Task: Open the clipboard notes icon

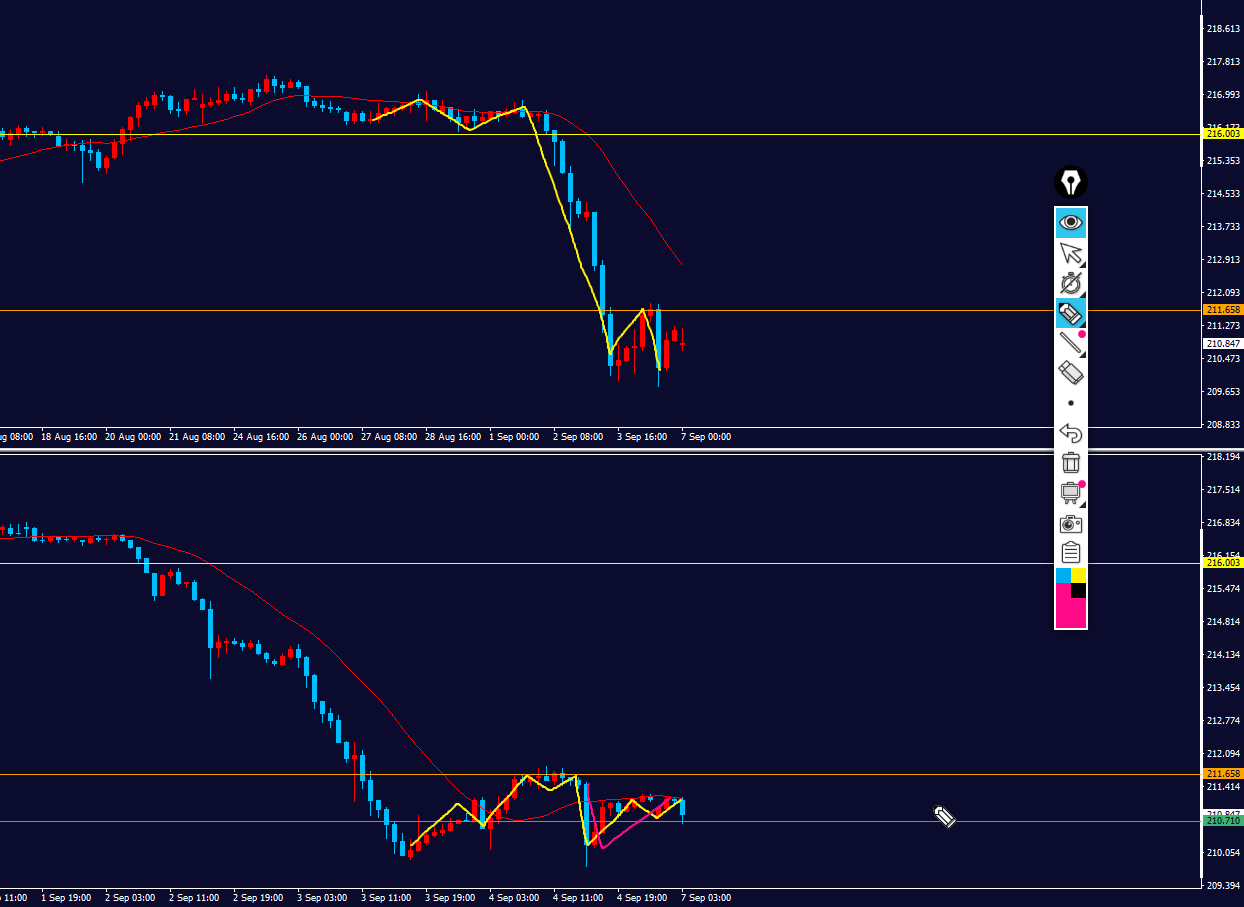Action: pos(1071,552)
